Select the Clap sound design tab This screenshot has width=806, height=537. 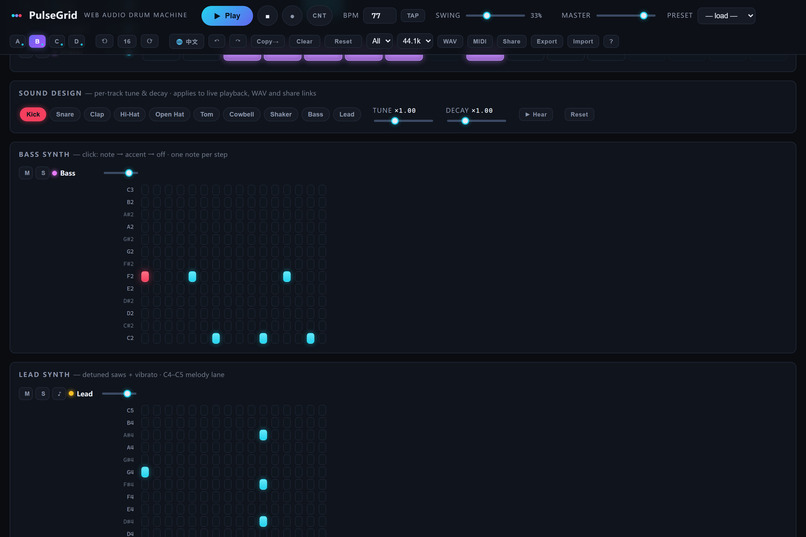97,115
